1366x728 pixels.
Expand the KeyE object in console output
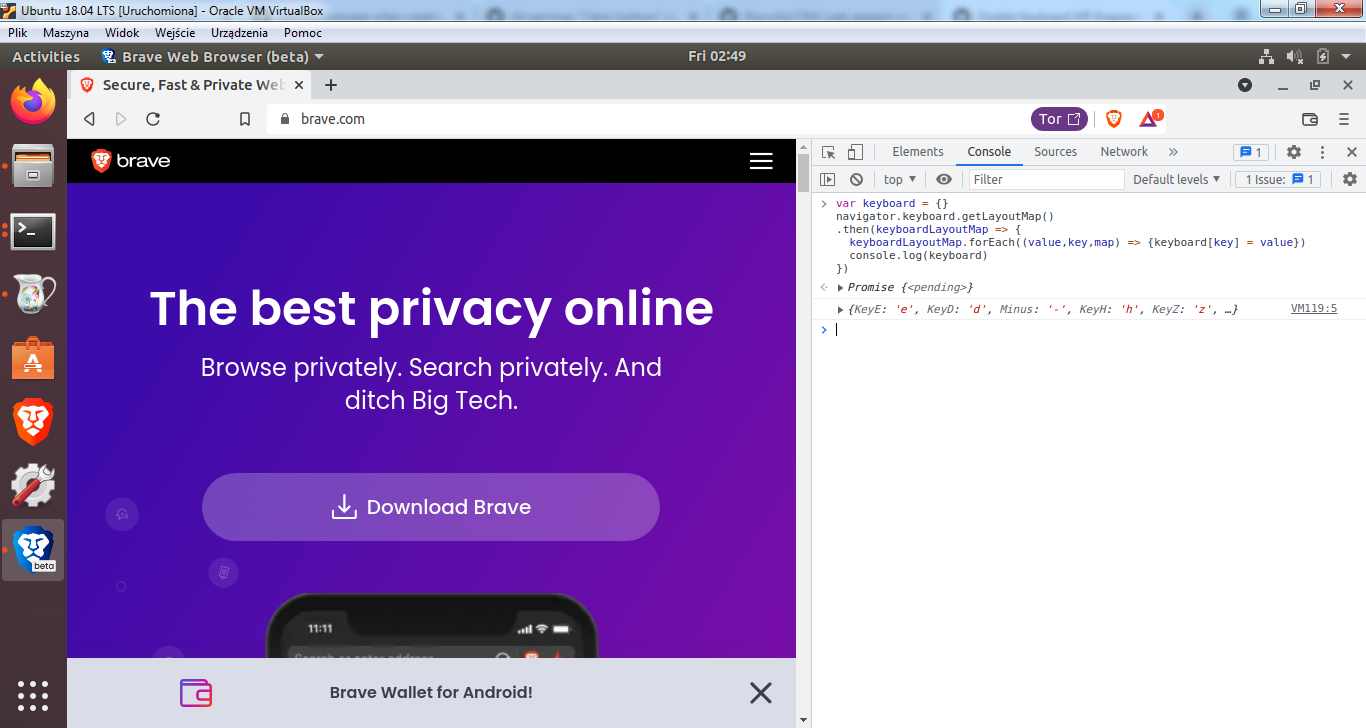841,309
